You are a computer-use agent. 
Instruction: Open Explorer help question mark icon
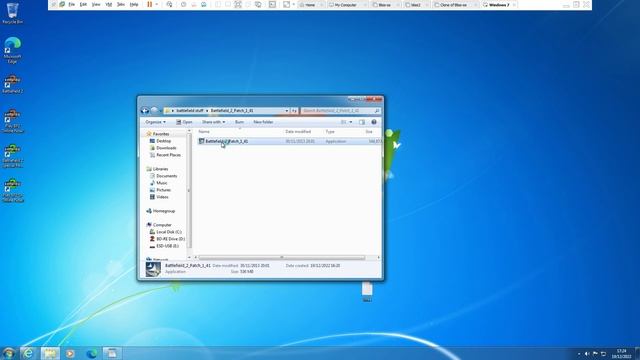[374, 122]
